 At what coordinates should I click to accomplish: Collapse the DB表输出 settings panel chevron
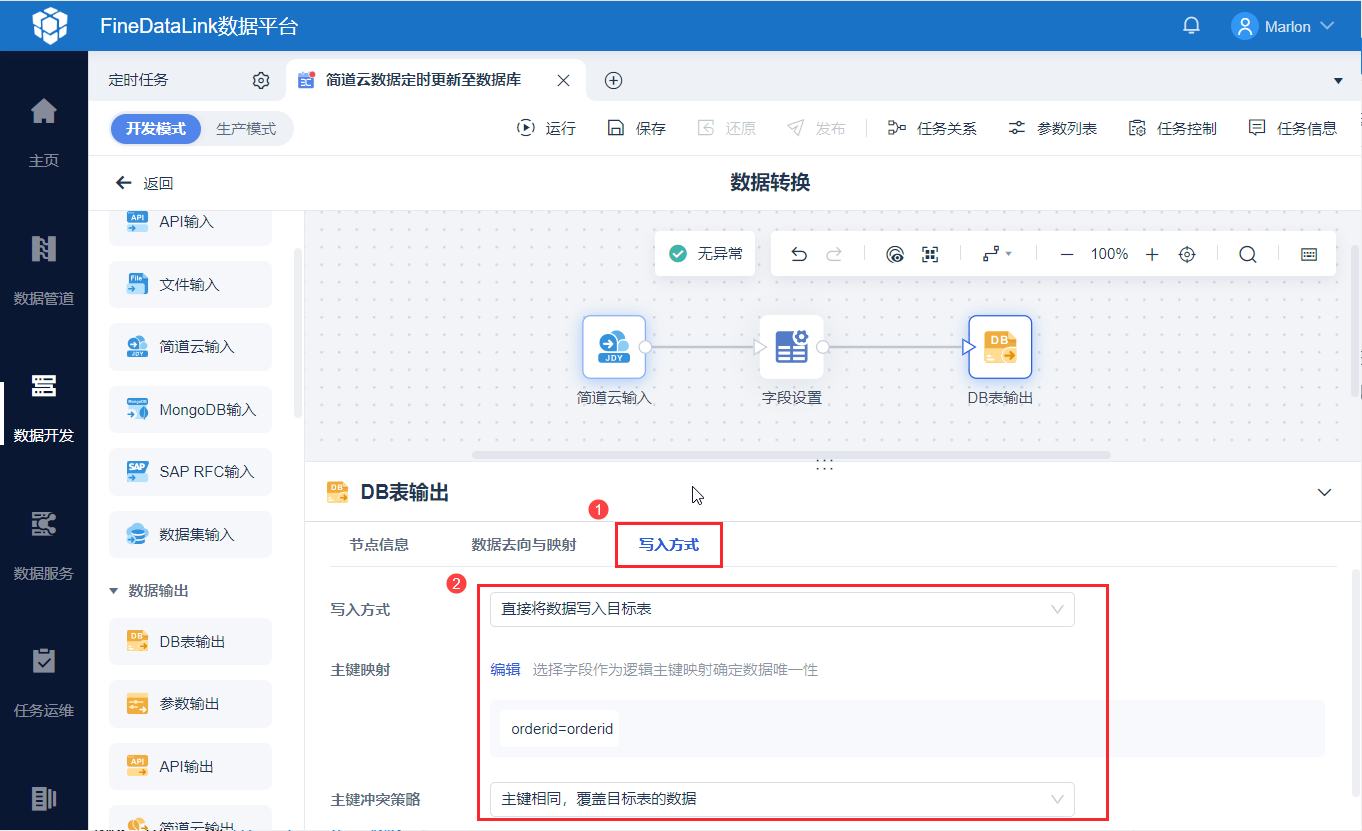pyautogui.click(x=1325, y=492)
